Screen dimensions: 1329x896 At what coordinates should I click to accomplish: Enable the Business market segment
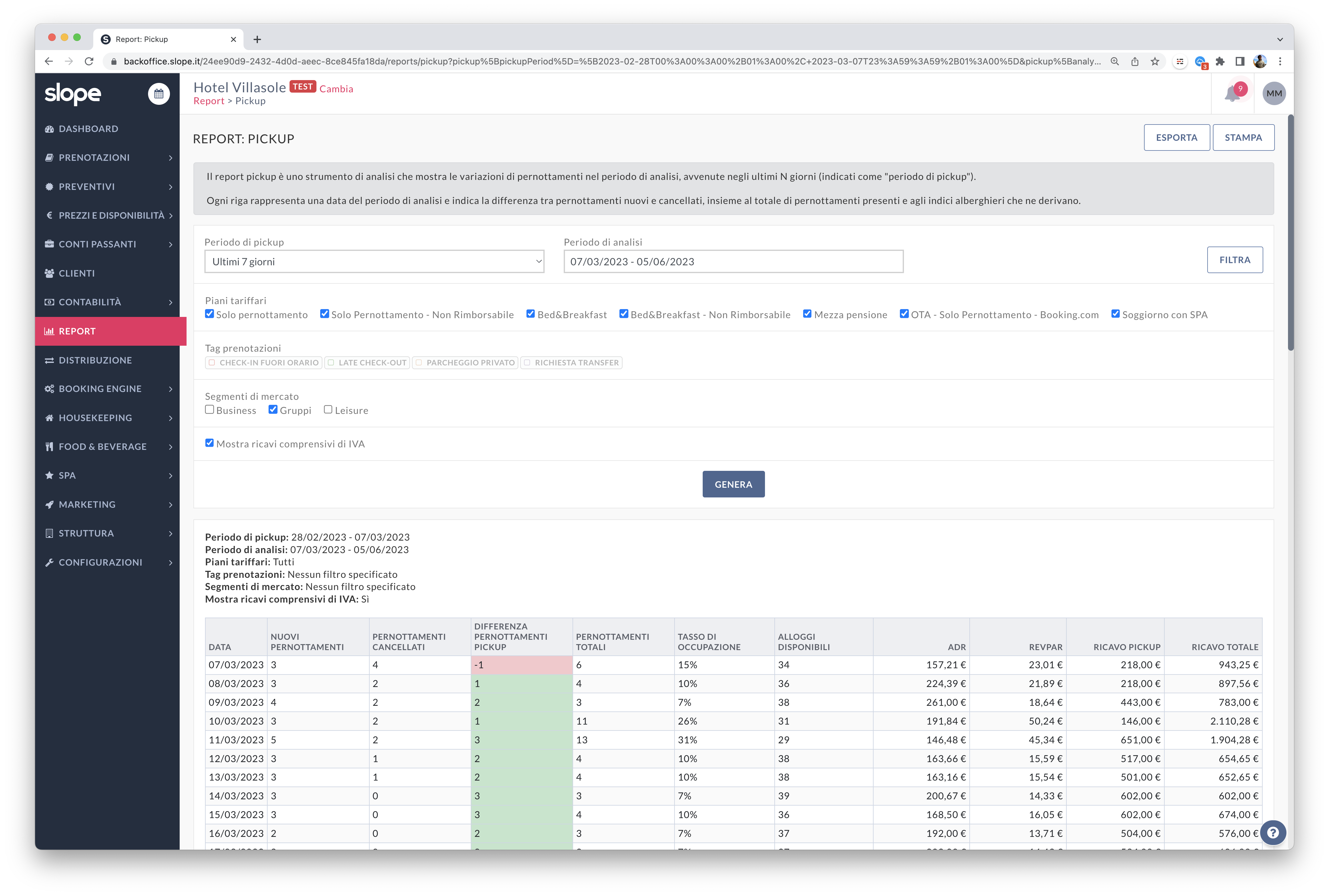point(209,409)
